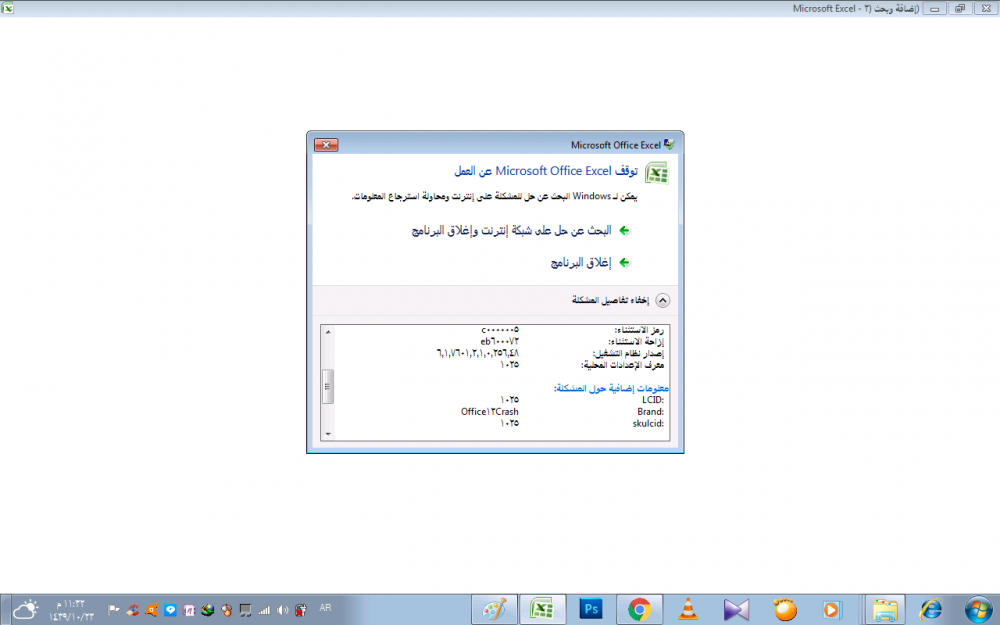Select the exception code value 'c٠٠٠٠٠٠٥'
The height and width of the screenshot is (625, 1000).
[500, 330]
